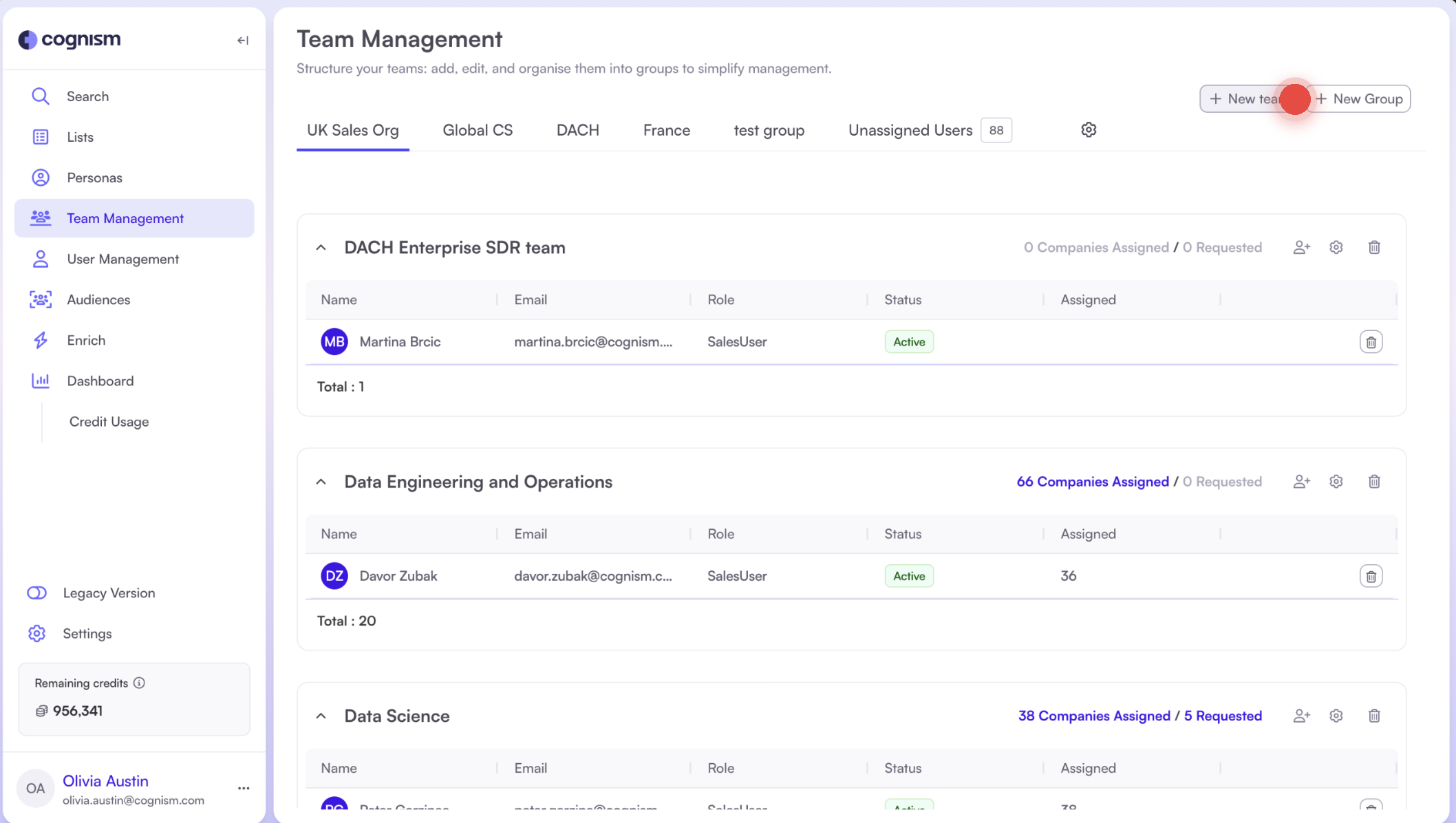The width and height of the screenshot is (1456, 823).
Task: Open the 66 Companies Assigned link
Action: pyautogui.click(x=1092, y=482)
